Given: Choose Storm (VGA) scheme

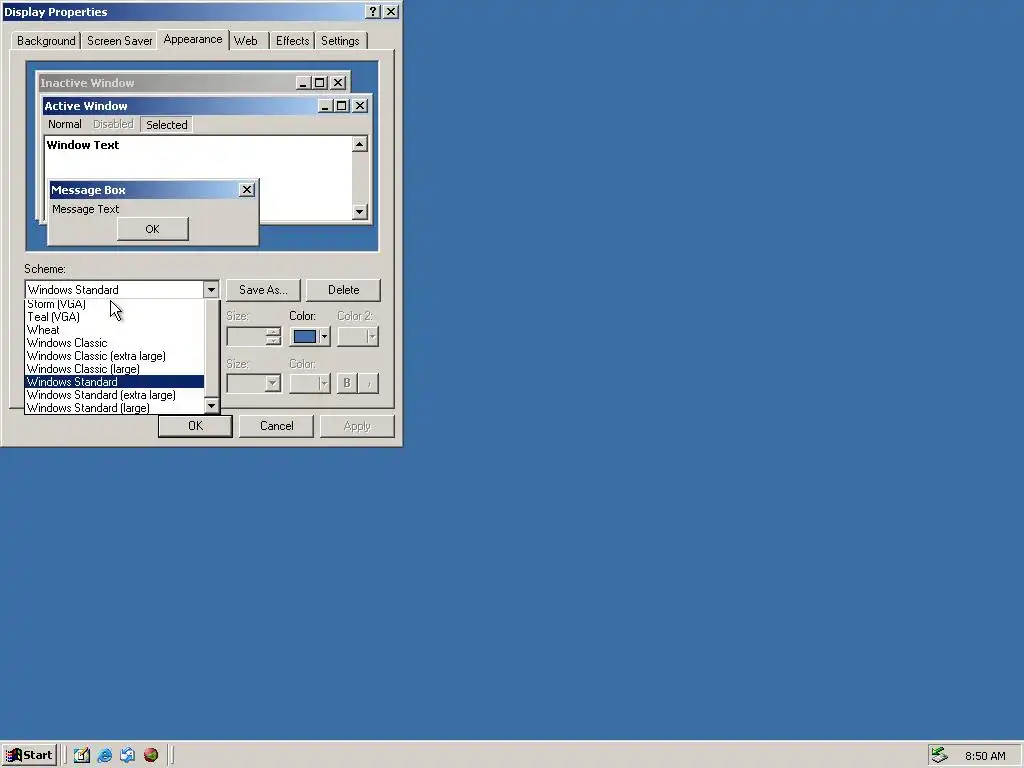Looking at the screenshot, I should (114, 304).
